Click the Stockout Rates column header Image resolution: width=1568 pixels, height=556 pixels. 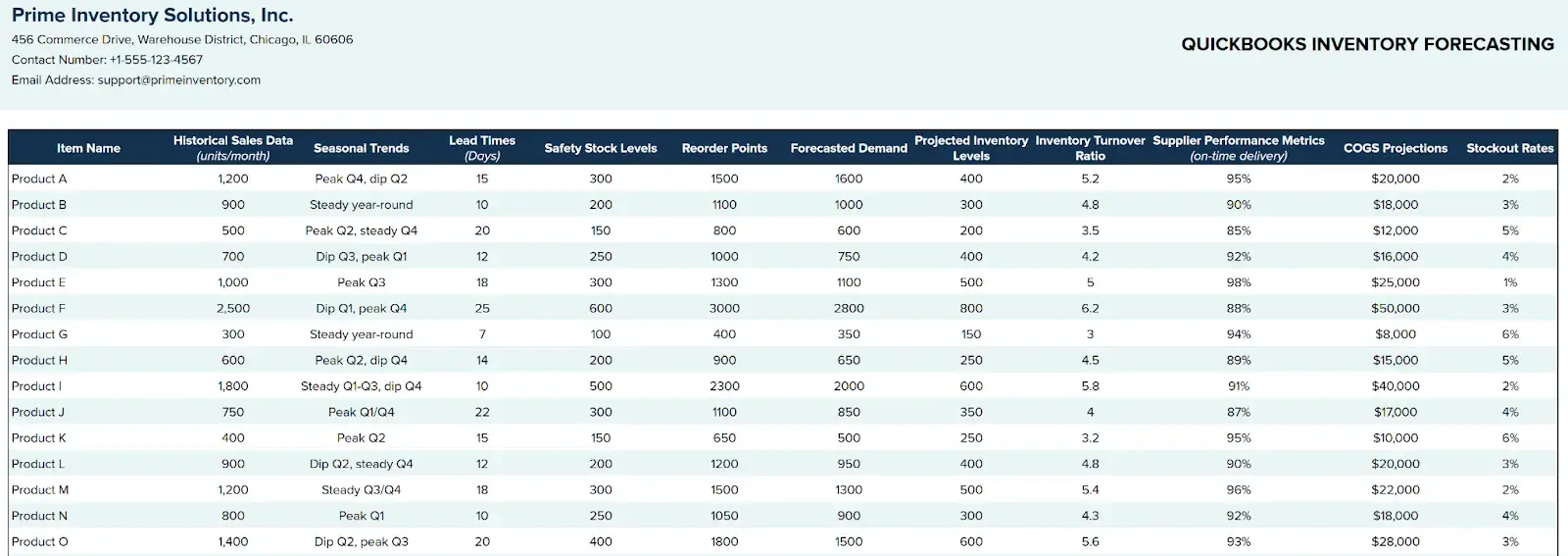(x=1509, y=148)
